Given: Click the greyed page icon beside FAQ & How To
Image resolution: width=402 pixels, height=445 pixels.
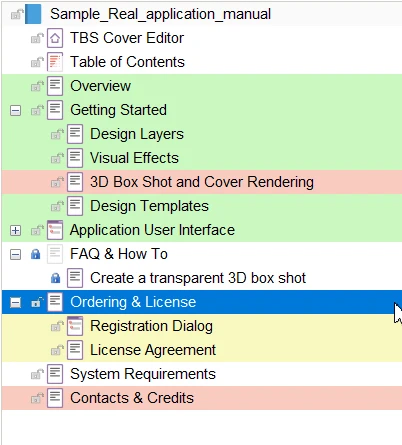Looking at the screenshot, I should coord(55,254).
